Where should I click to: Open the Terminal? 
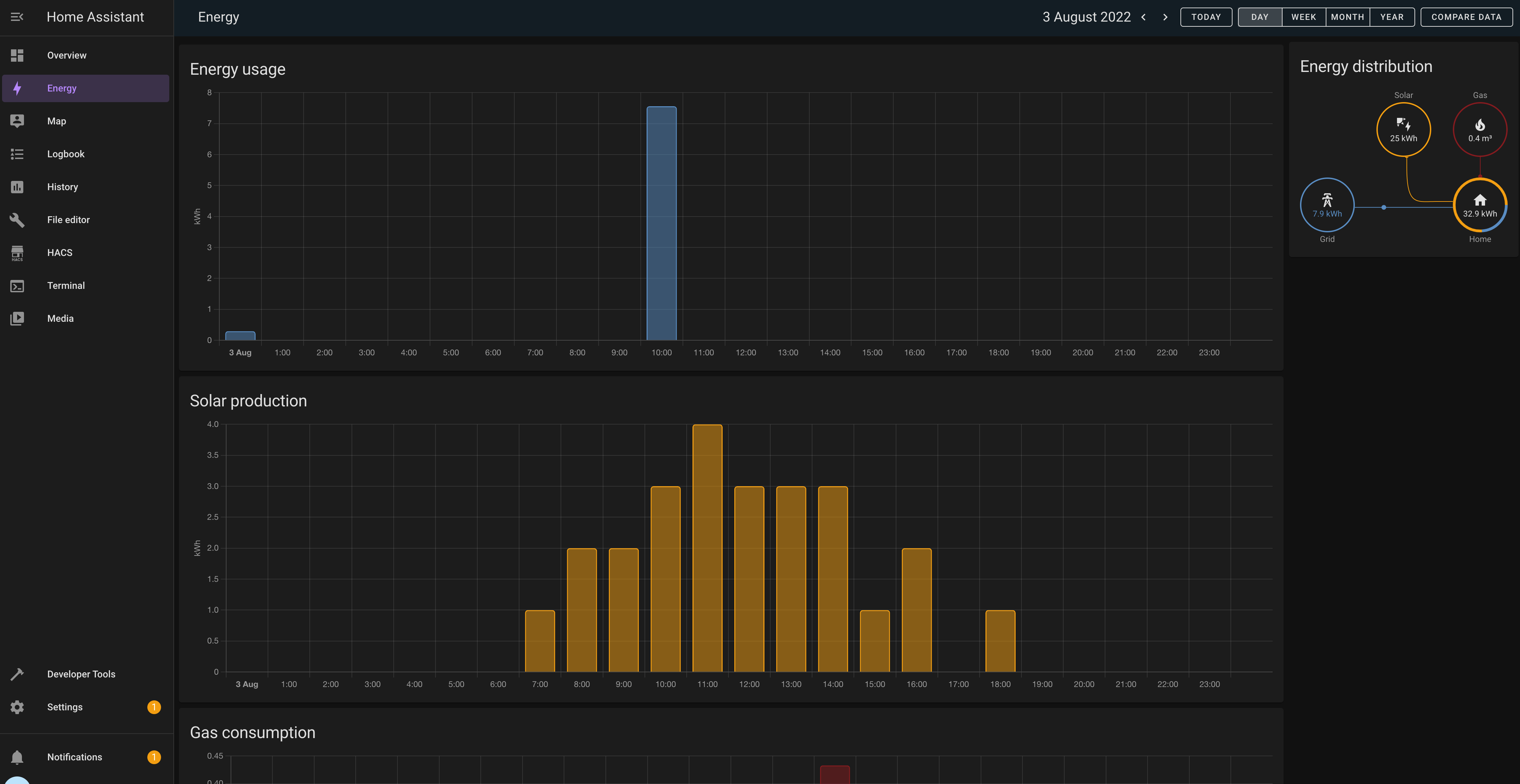[x=65, y=285]
